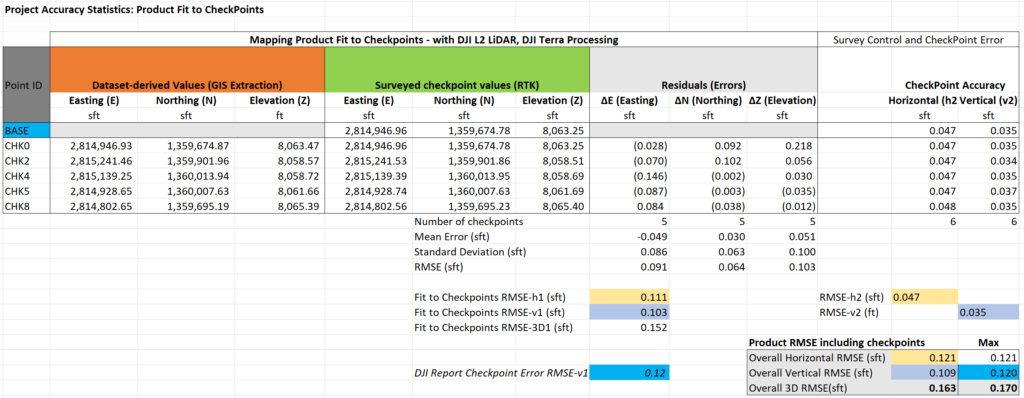
Task: Click the gray 'Point ID' header cell
Action: click(25, 85)
